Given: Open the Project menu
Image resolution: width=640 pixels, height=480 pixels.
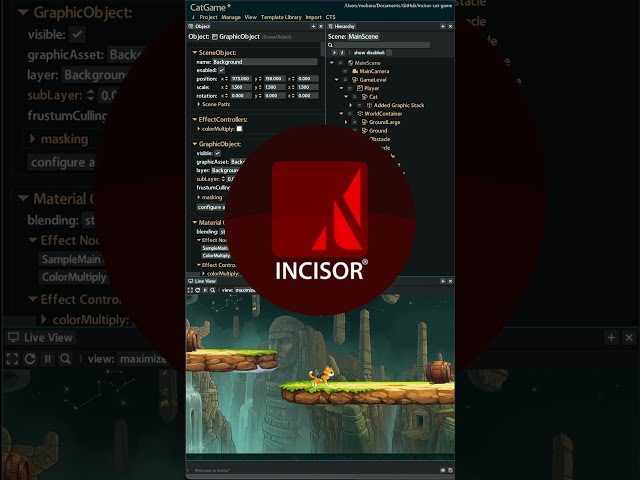Looking at the screenshot, I should pos(209,17).
